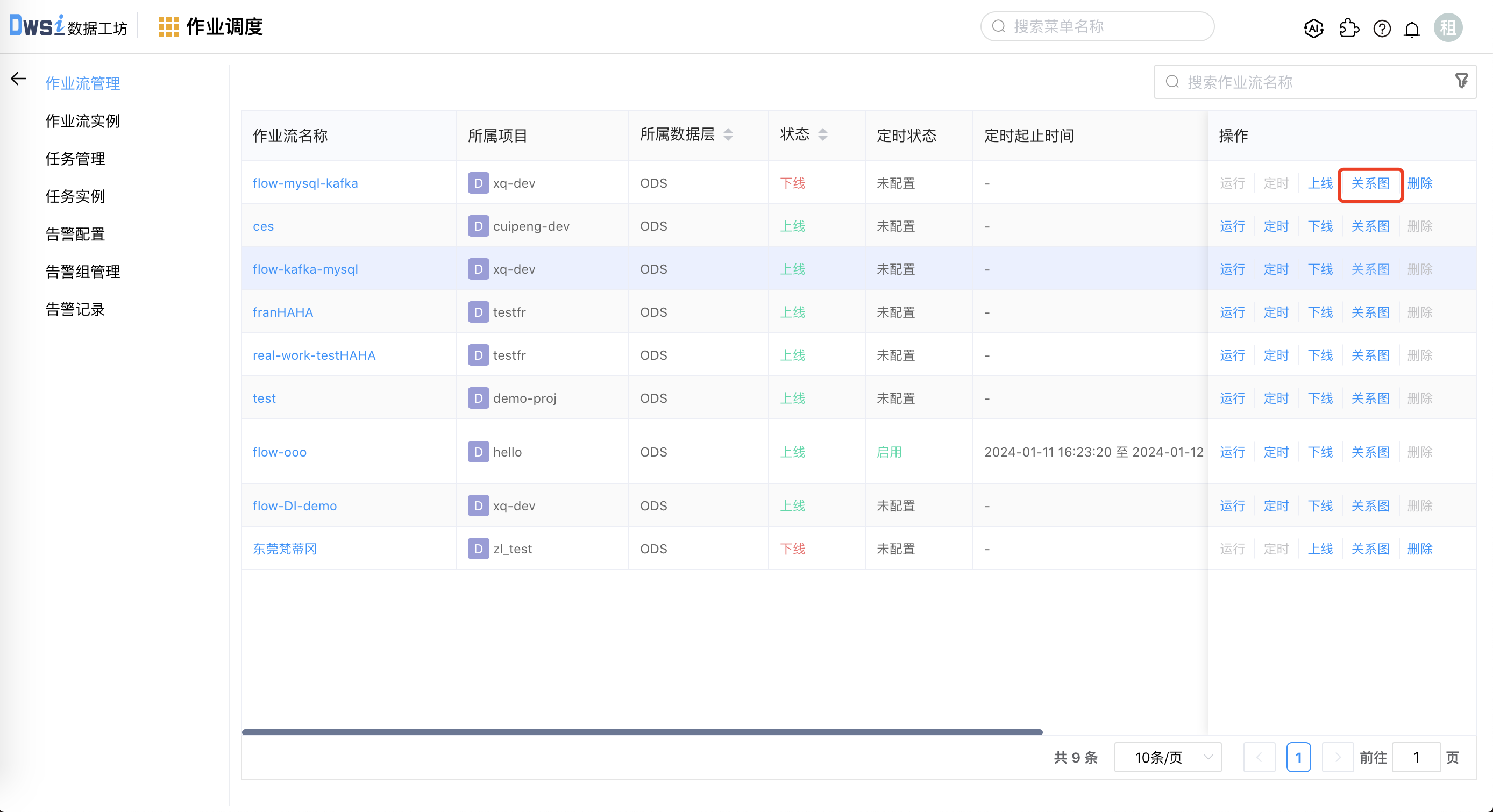Screen dimensions: 1493x812
Task: Open the AI assistant icon in top bar
Action: tap(1313, 28)
